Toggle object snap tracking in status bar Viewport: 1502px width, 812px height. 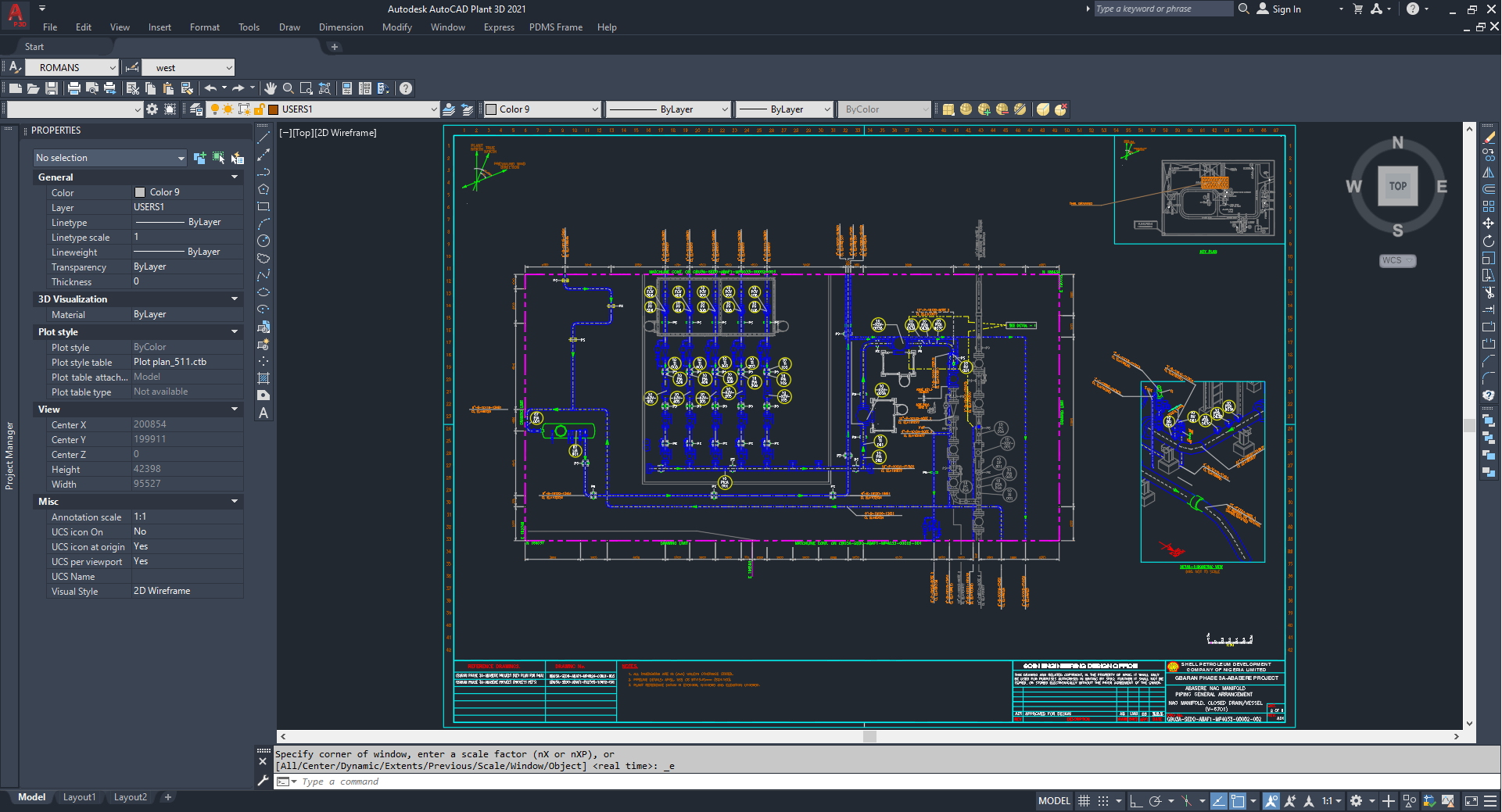coord(1219,801)
